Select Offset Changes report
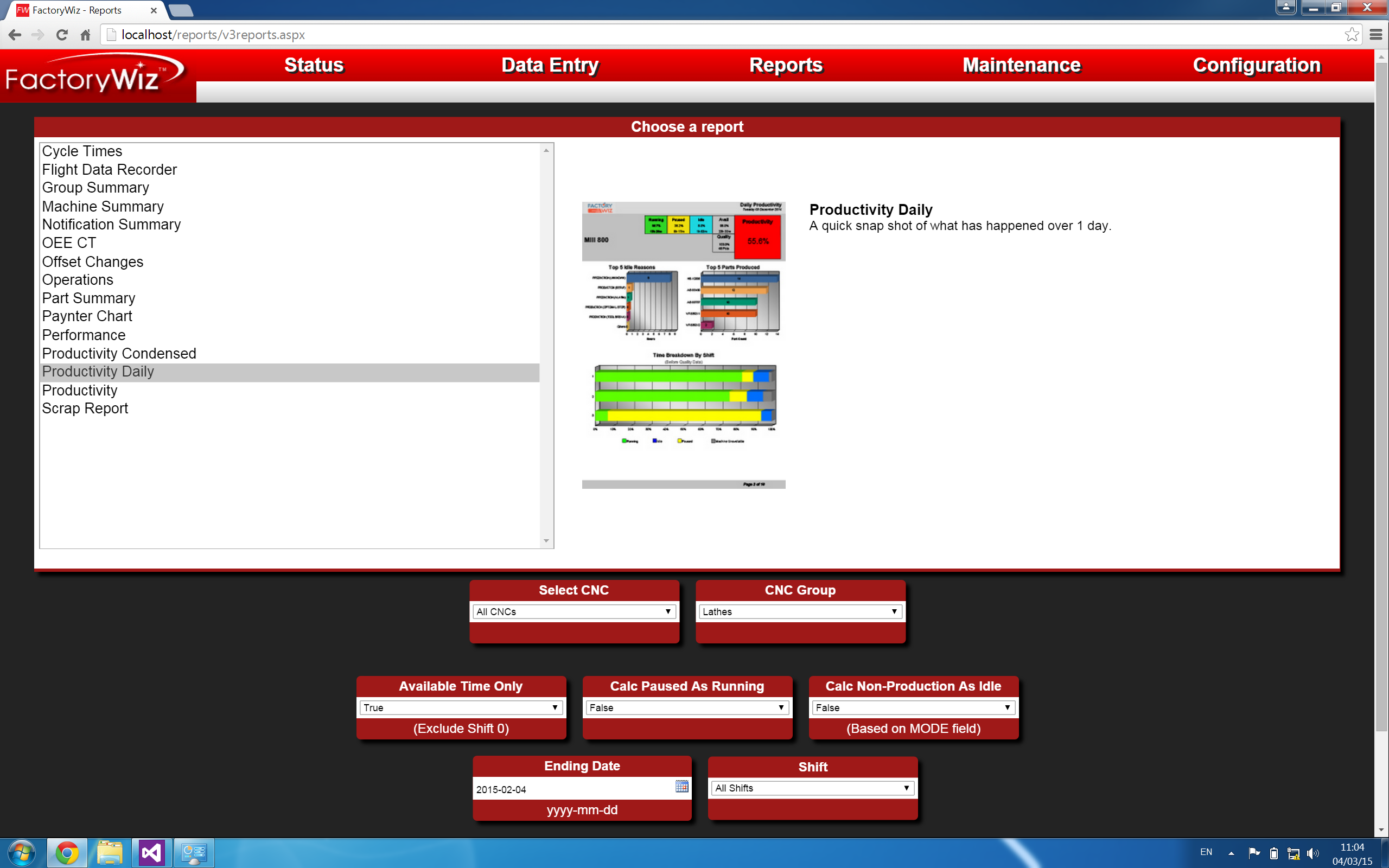Image resolution: width=1389 pixels, height=868 pixels. [289, 261]
